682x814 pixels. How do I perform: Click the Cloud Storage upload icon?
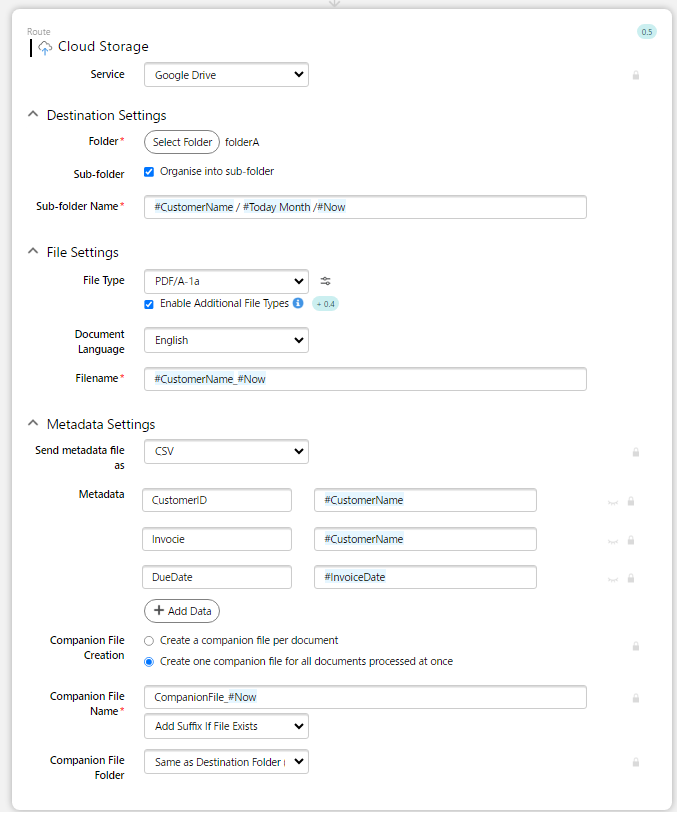[45, 48]
